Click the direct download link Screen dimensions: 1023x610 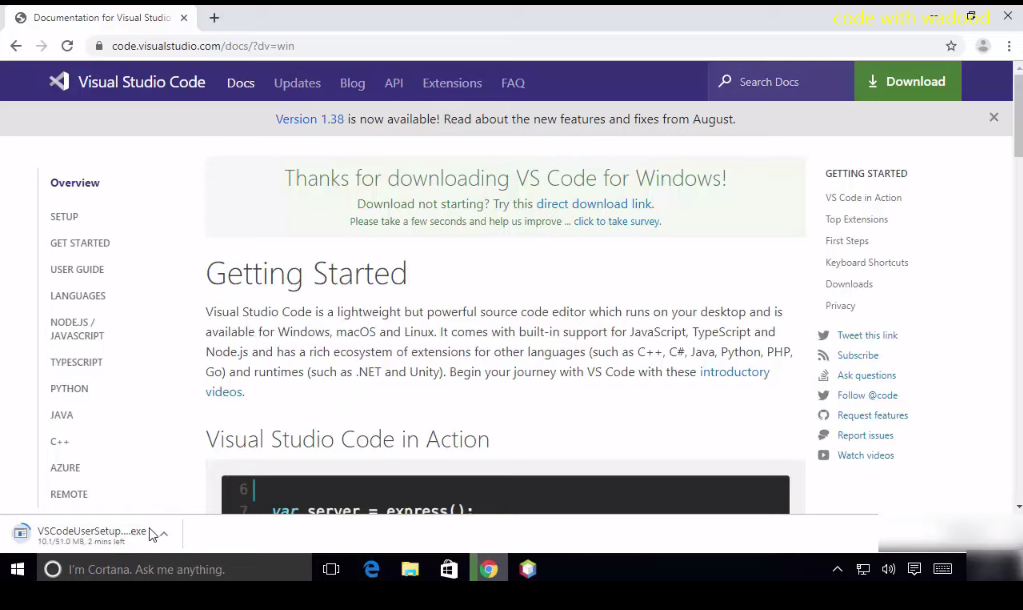point(594,204)
